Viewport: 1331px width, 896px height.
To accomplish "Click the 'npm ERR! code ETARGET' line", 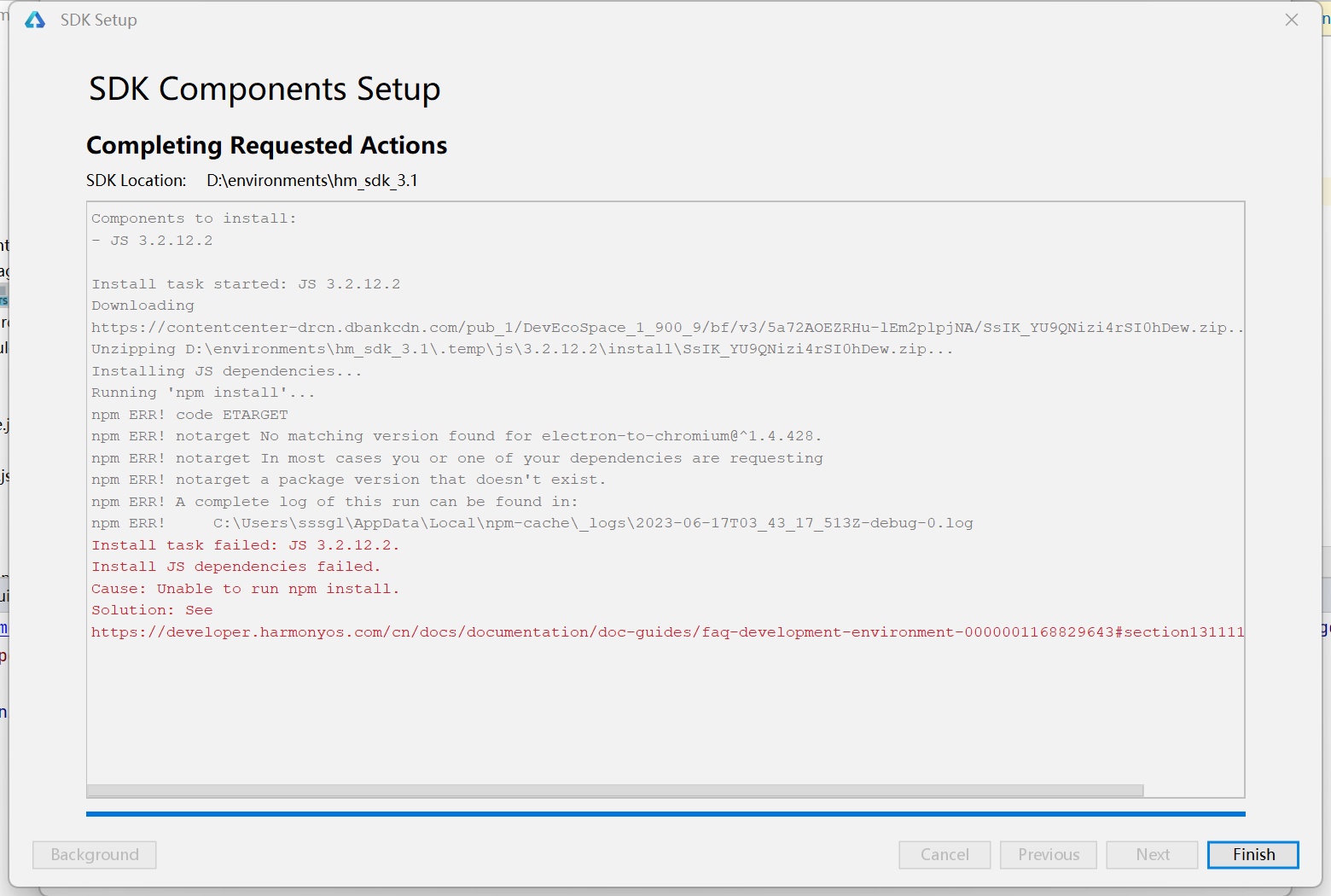I will point(189,415).
